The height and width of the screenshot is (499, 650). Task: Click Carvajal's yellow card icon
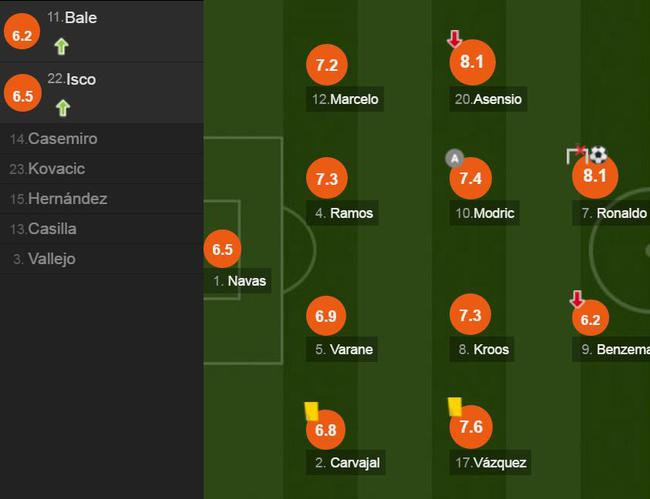[x=310, y=410]
